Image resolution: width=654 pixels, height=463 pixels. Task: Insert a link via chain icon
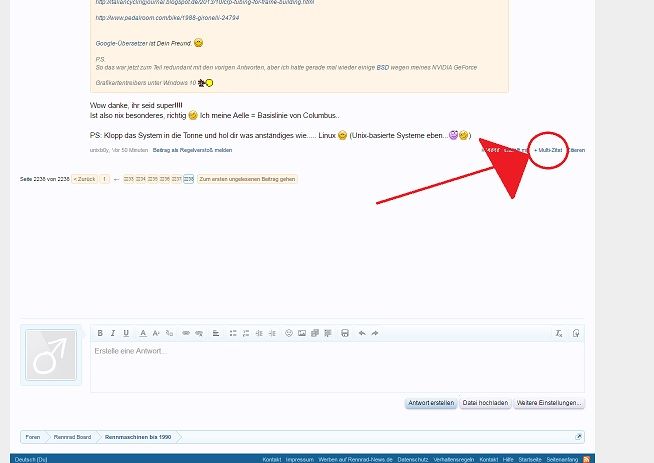tap(186, 333)
